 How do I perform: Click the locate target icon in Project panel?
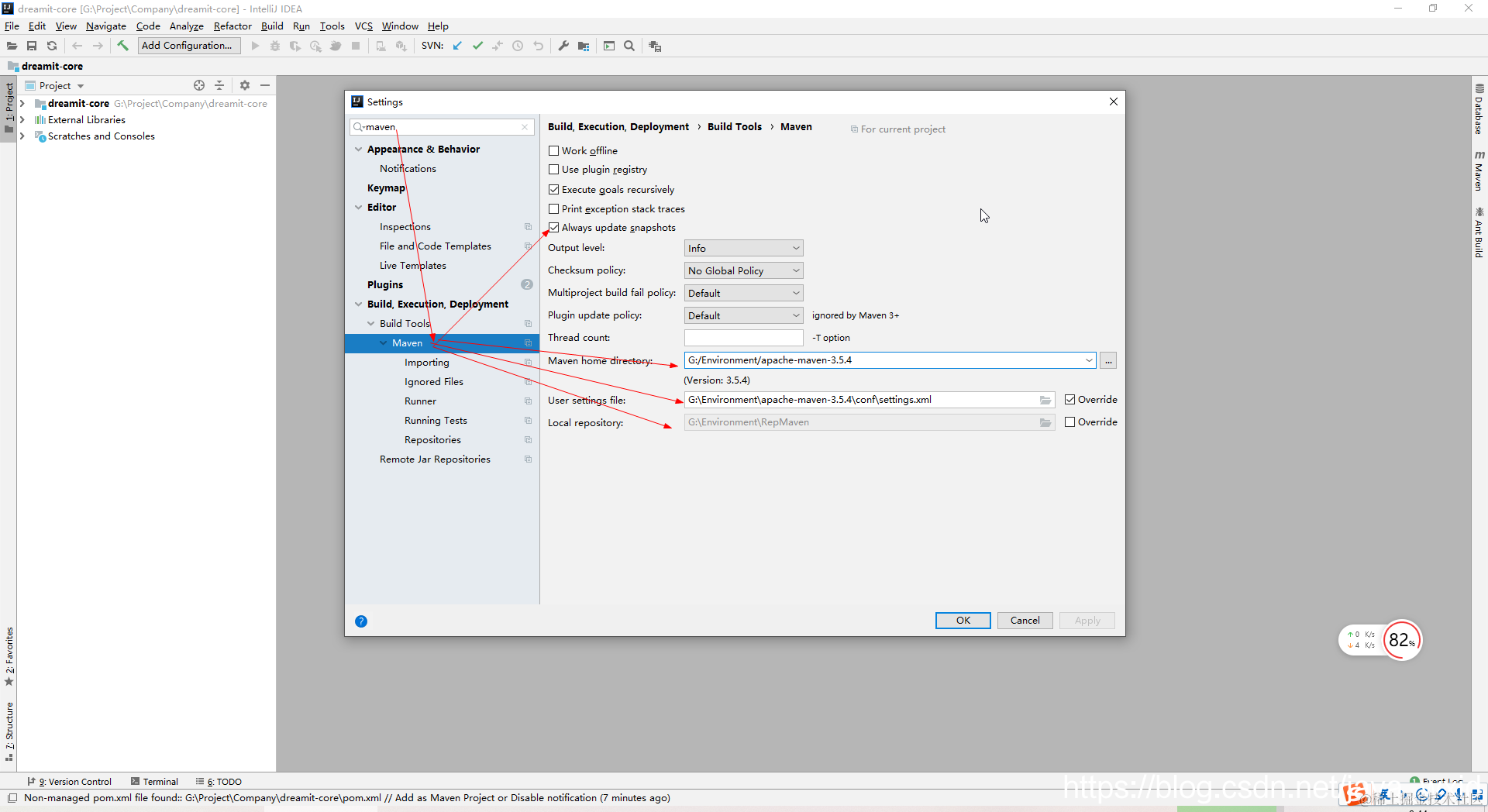coord(199,85)
